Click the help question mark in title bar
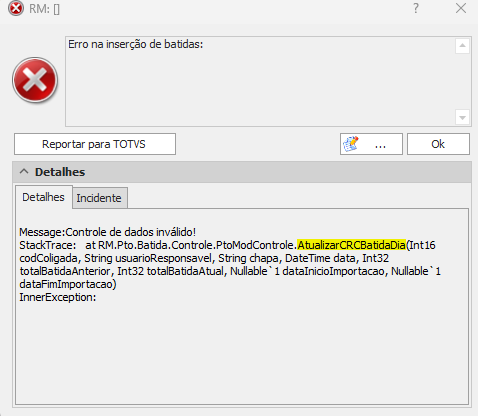The image size is (478, 416). pos(416,8)
